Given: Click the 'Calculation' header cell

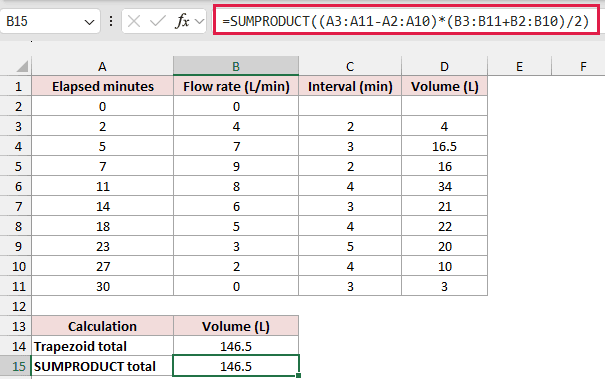Looking at the screenshot, I should (x=102, y=327).
